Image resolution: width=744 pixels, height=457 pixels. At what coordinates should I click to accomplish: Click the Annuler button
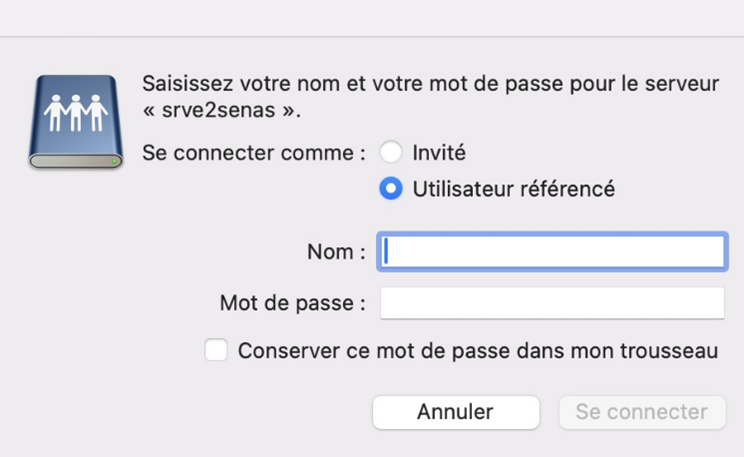[x=456, y=412]
